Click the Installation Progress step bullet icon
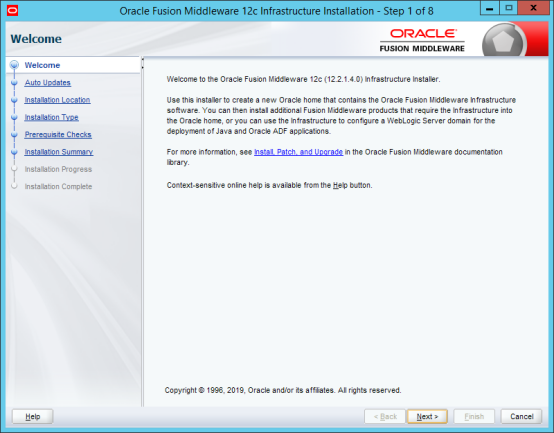This screenshot has height=433, width=554. tap(14, 169)
